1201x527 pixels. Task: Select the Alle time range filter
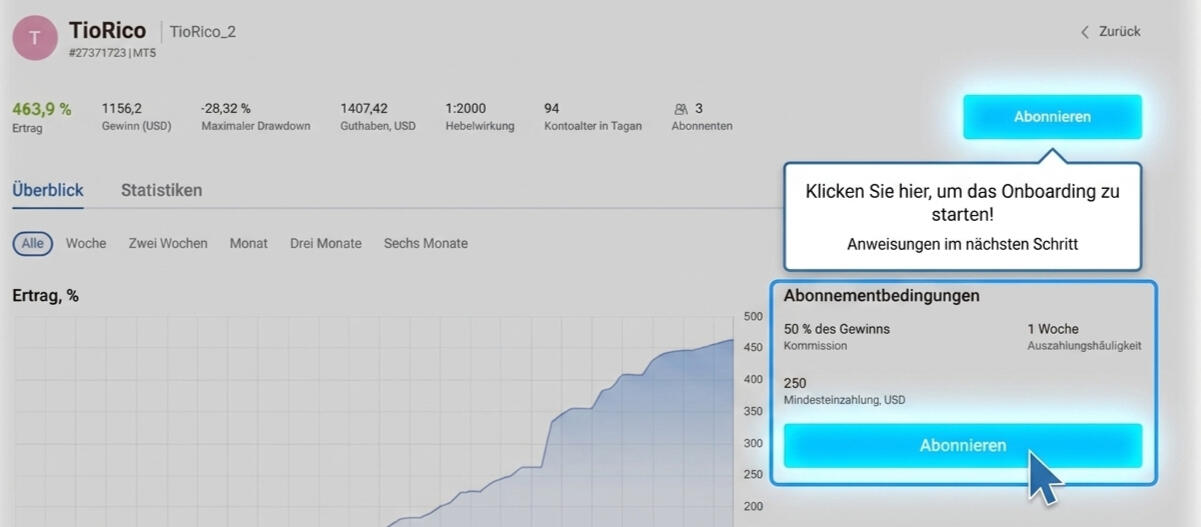pos(32,243)
